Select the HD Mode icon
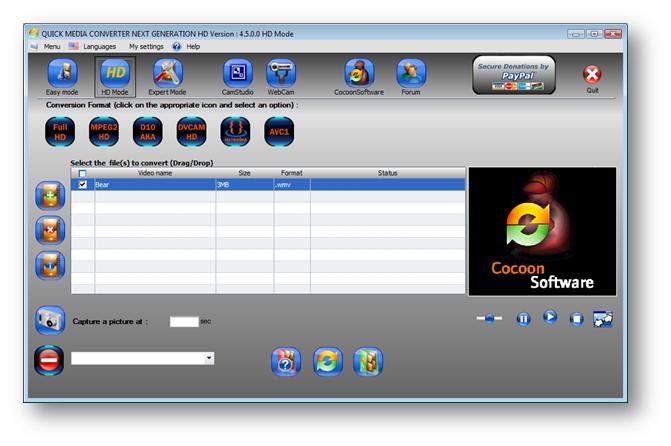 pos(115,73)
